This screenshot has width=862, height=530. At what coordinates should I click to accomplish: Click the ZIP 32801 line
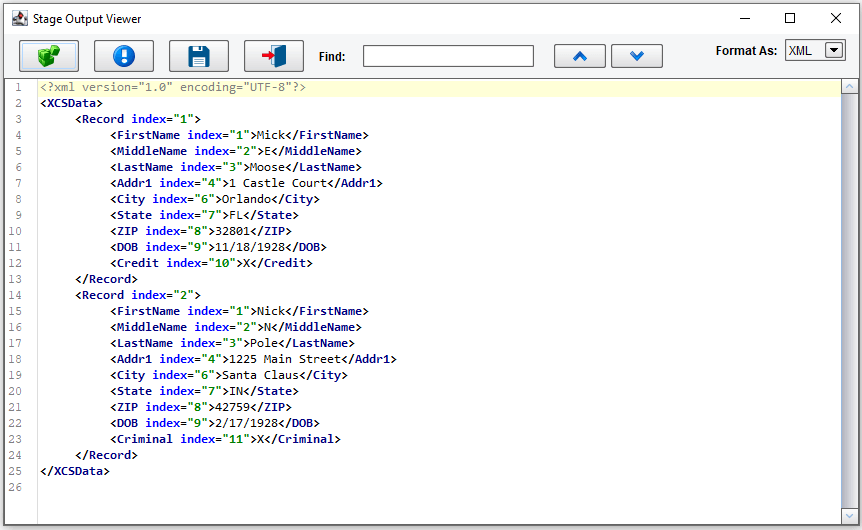pyautogui.click(x=201, y=230)
